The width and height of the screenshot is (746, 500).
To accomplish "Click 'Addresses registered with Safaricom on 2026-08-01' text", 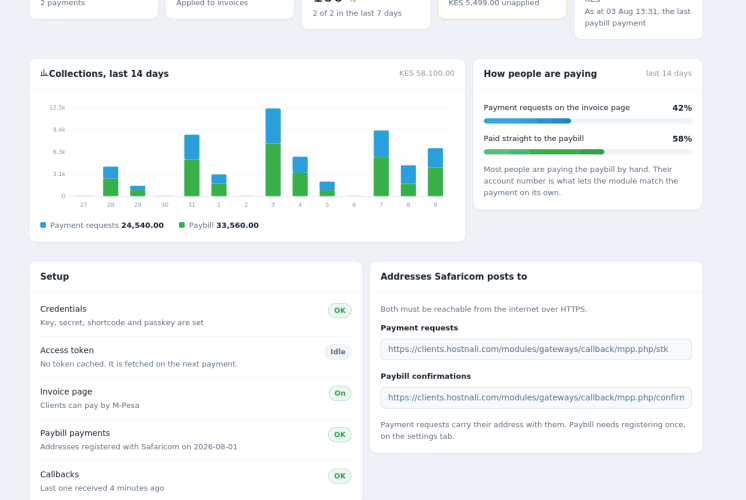I will click(x=139, y=447).
